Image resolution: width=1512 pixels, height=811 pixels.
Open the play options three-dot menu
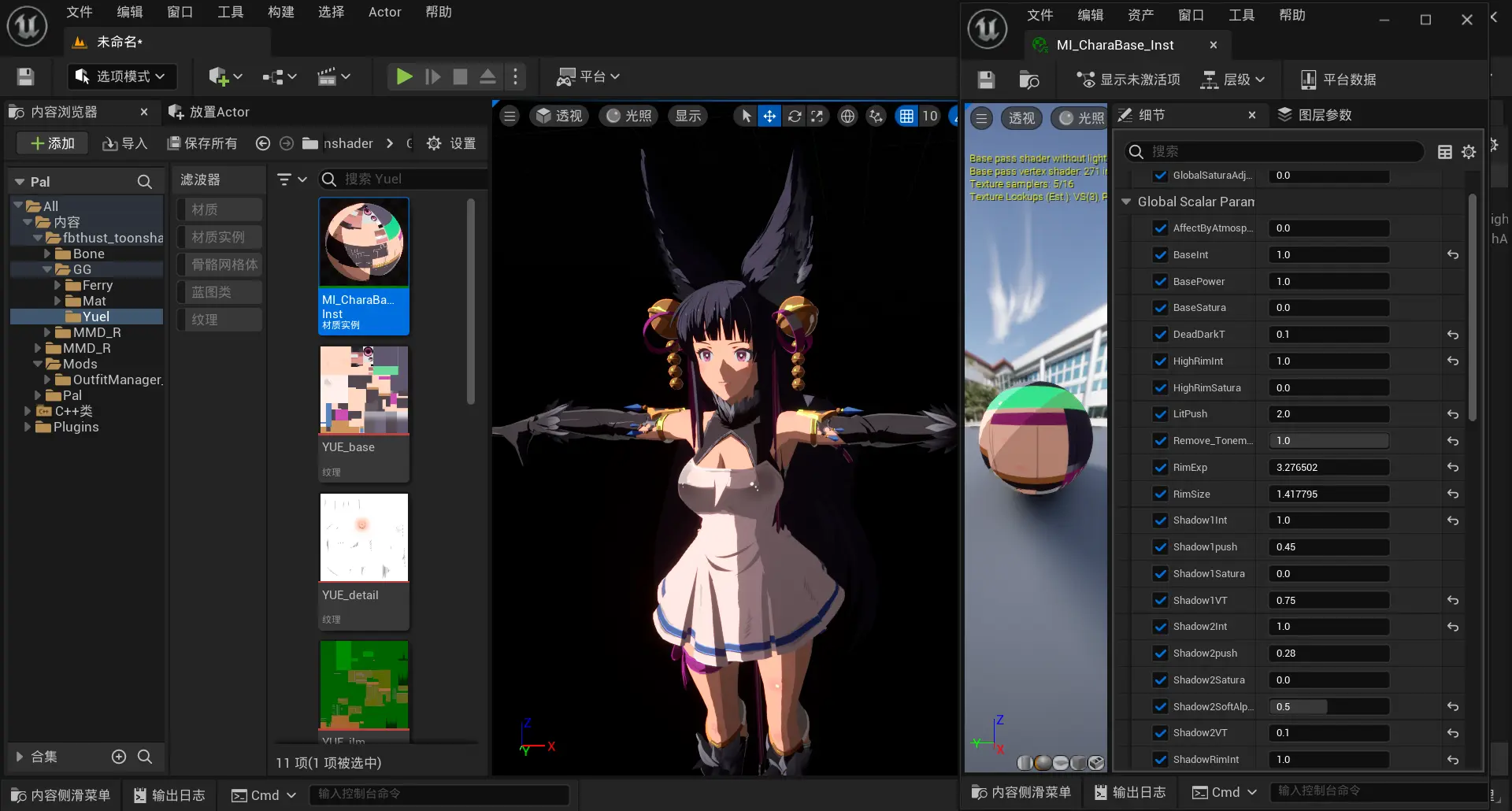pos(516,76)
